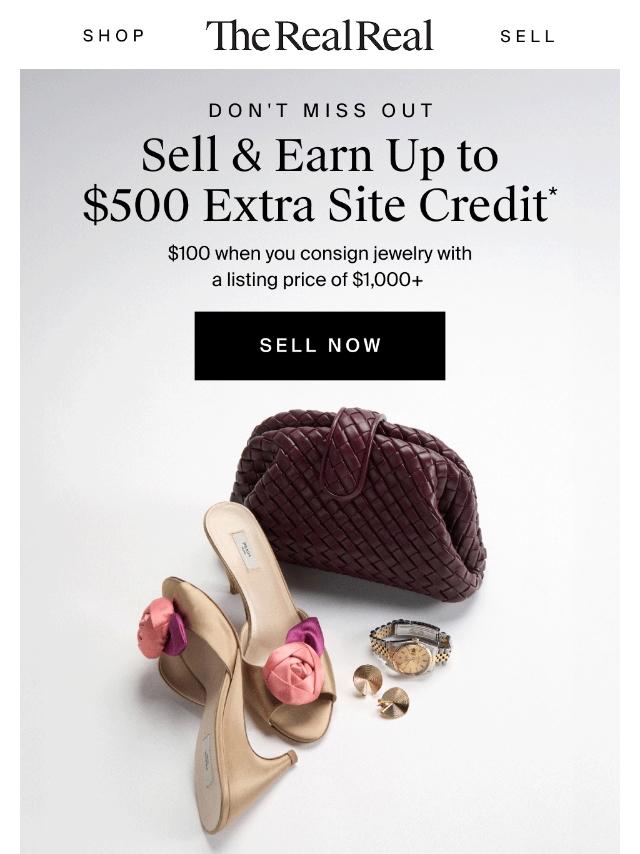Image resolution: width=640 pixels, height=854 pixels.
Task: Click the pink rose on the upright heel
Action: tap(291, 668)
